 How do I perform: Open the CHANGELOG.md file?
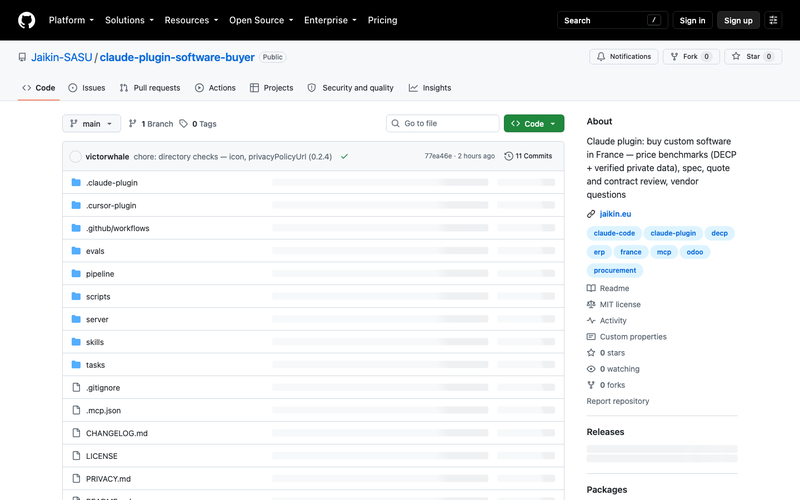pos(117,433)
